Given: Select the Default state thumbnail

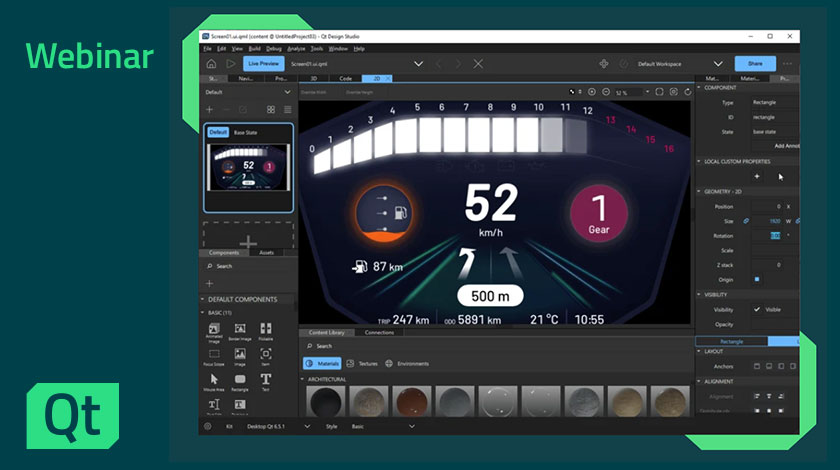Looking at the screenshot, I should [248, 168].
